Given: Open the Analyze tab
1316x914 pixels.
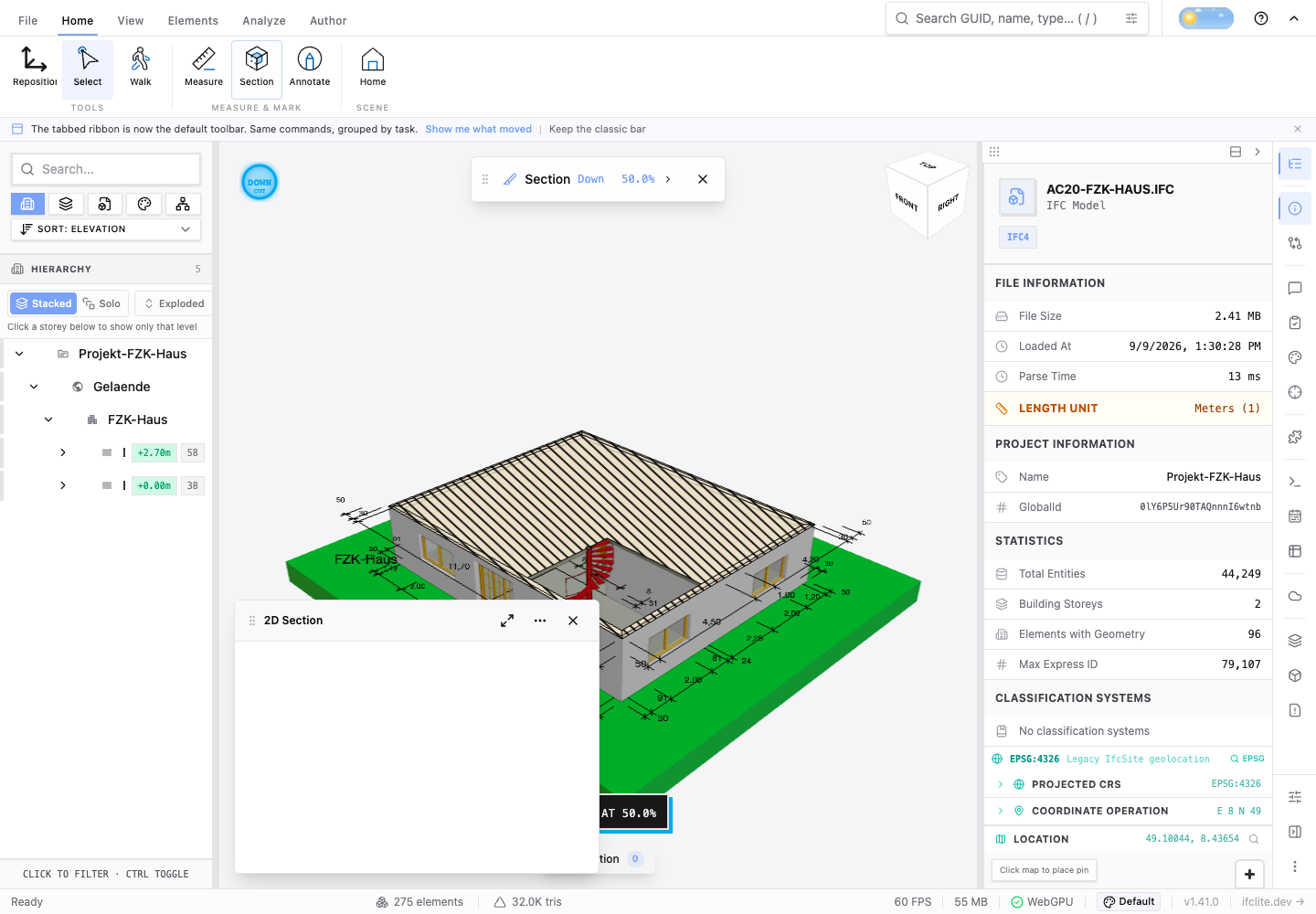Looking at the screenshot, I should [264, 20].
